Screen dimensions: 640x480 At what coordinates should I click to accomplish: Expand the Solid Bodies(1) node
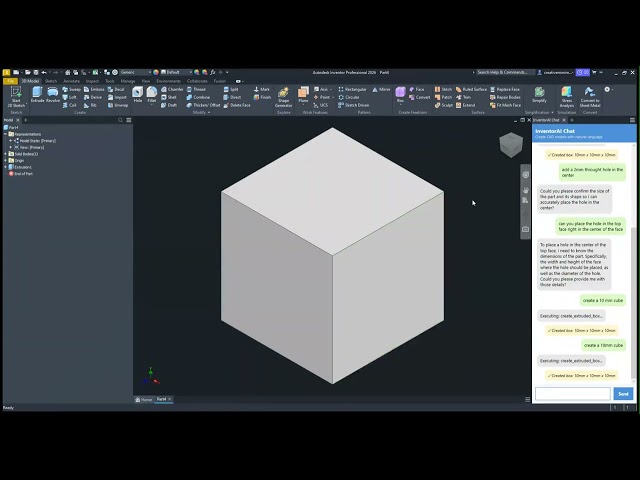point(5,154)
